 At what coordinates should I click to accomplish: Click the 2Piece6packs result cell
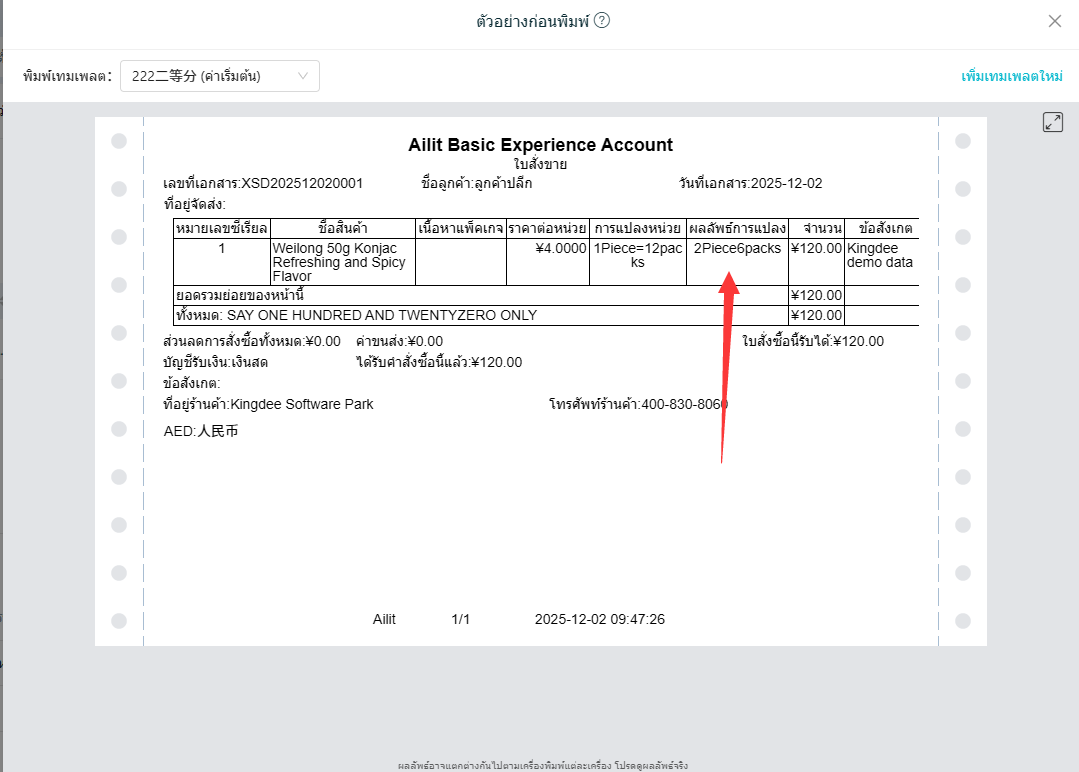point(737,249)
